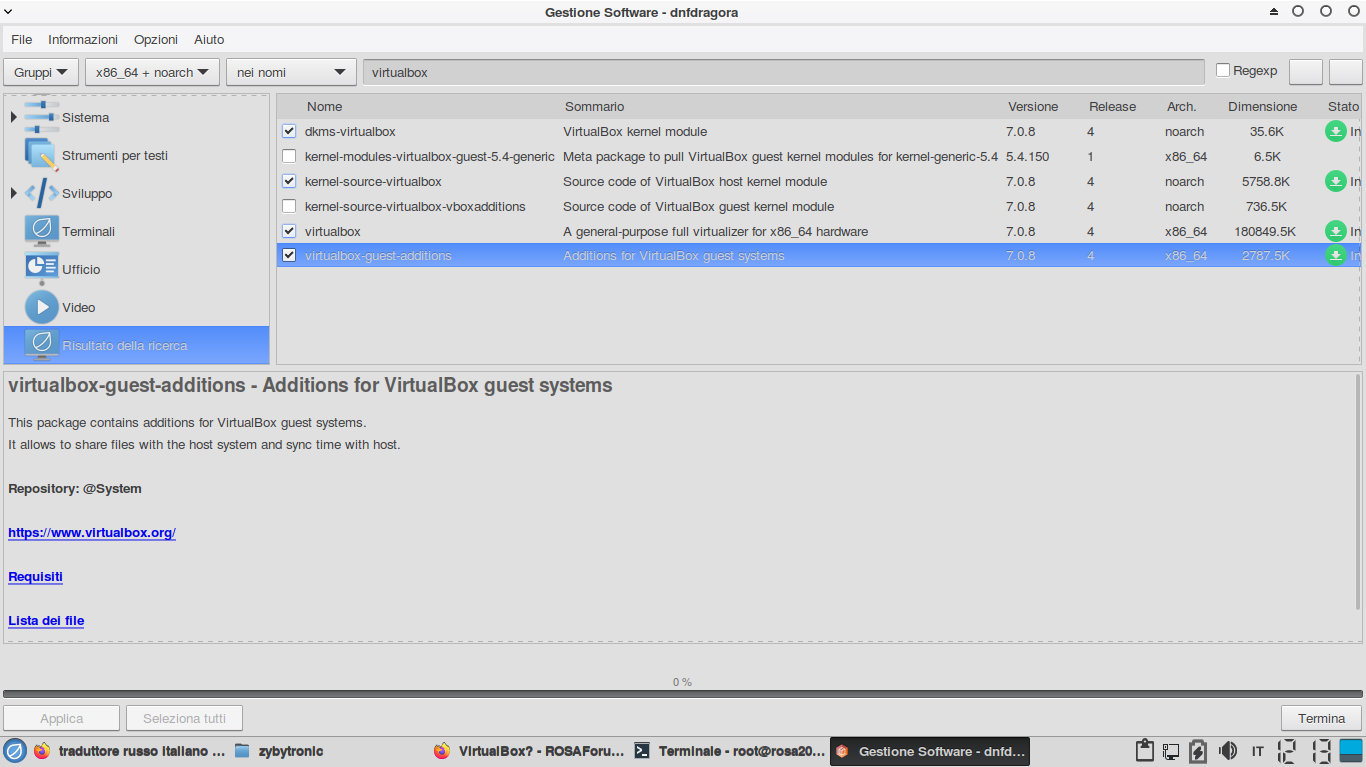Click the Strumenti per testi icon
This screenshot has height=767, width=1366.
[x=41, y=155]
